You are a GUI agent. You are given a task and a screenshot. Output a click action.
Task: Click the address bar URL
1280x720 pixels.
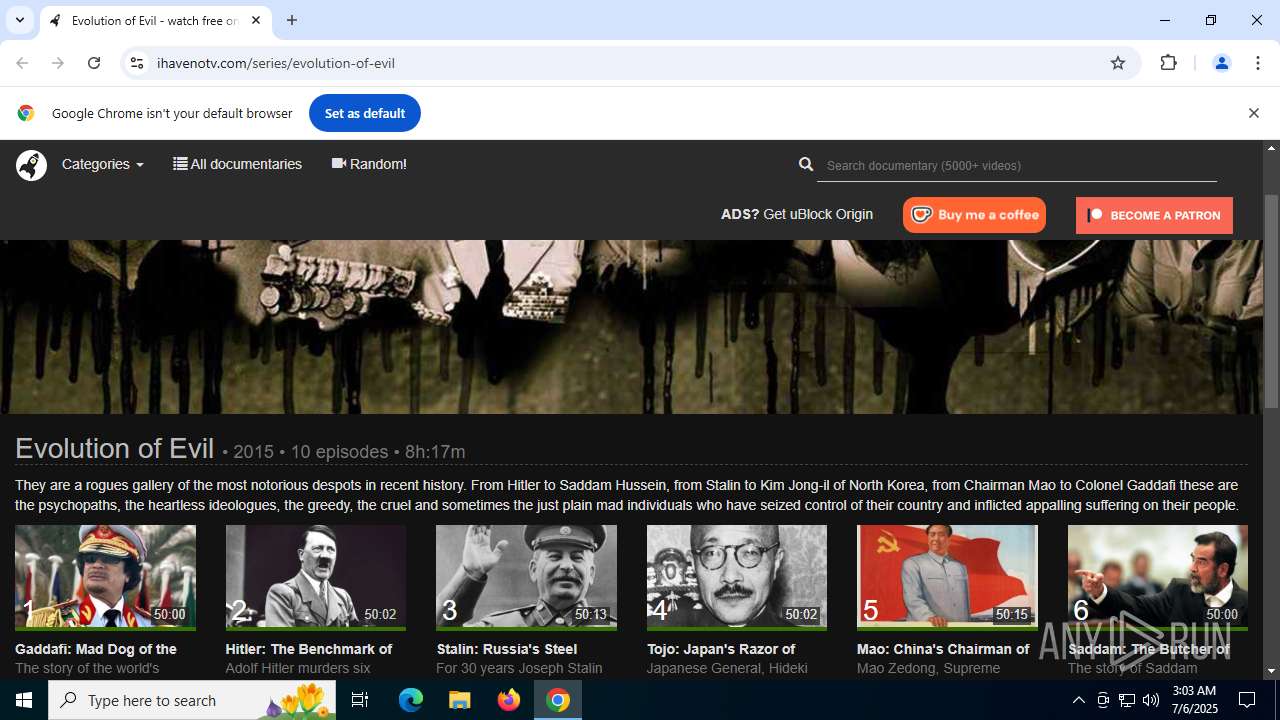click(276, 63)
